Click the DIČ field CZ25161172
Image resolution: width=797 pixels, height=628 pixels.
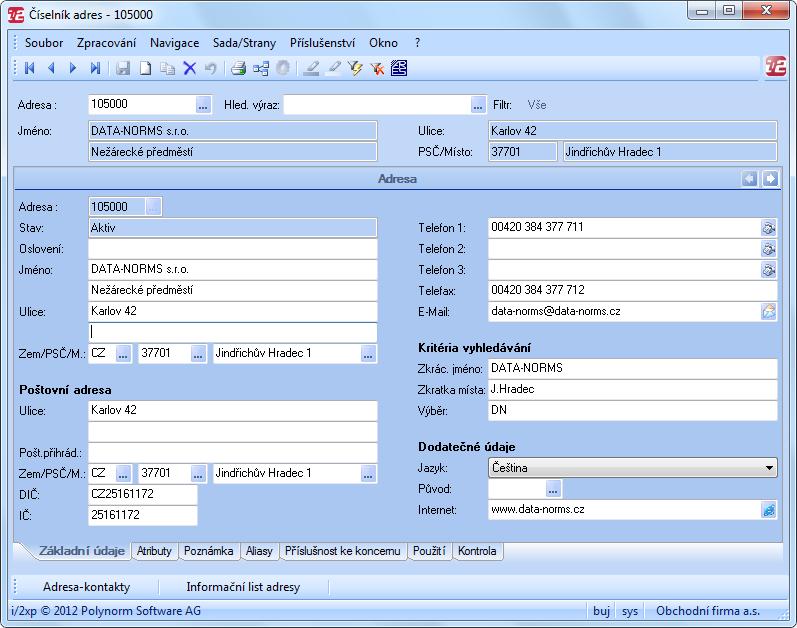(142, 494)
